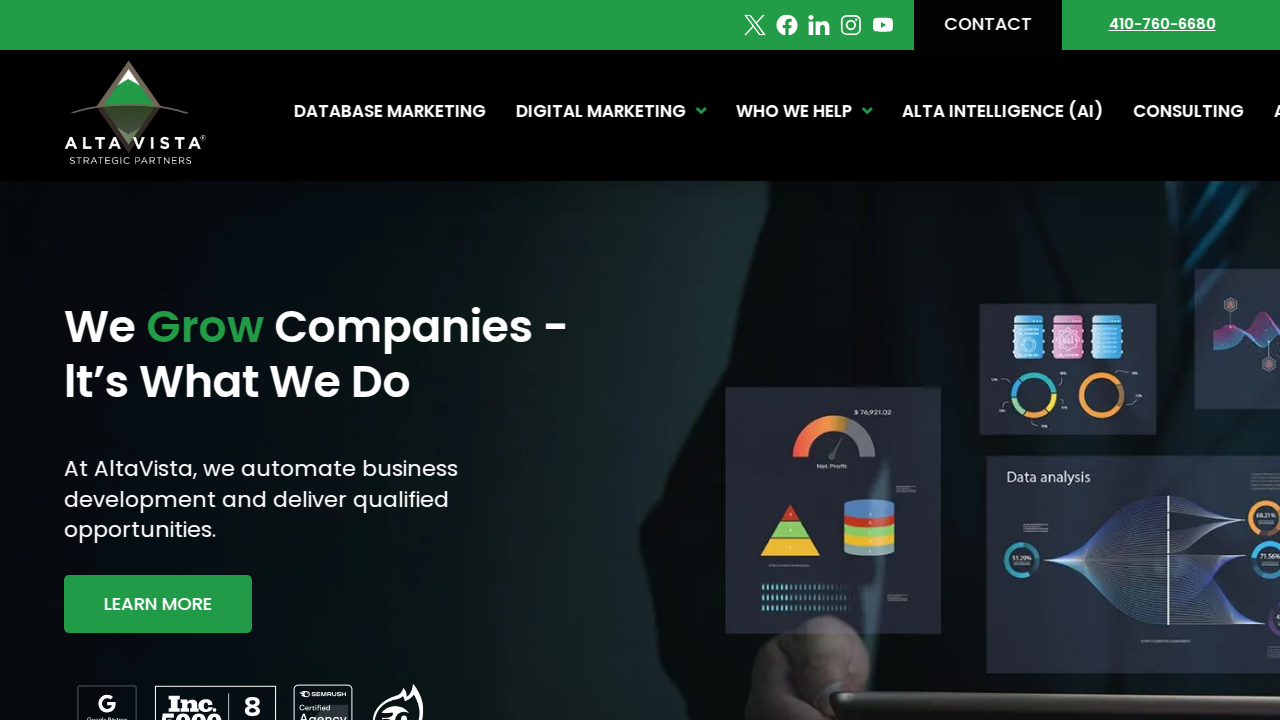Click the Data analysis dashboard graphic
The height and width of the screenshot is (720, 1280).
[1133, 565]
